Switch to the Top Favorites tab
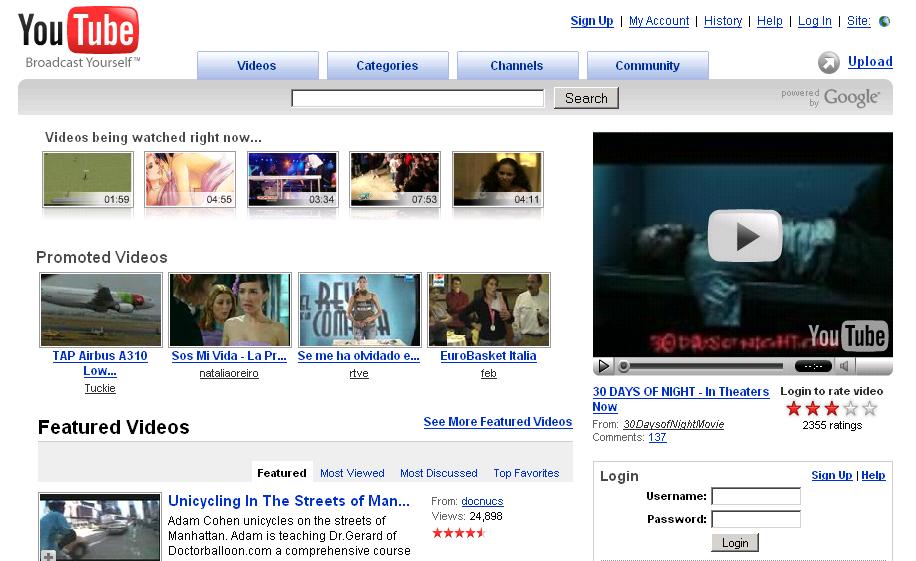 [526, 473]
